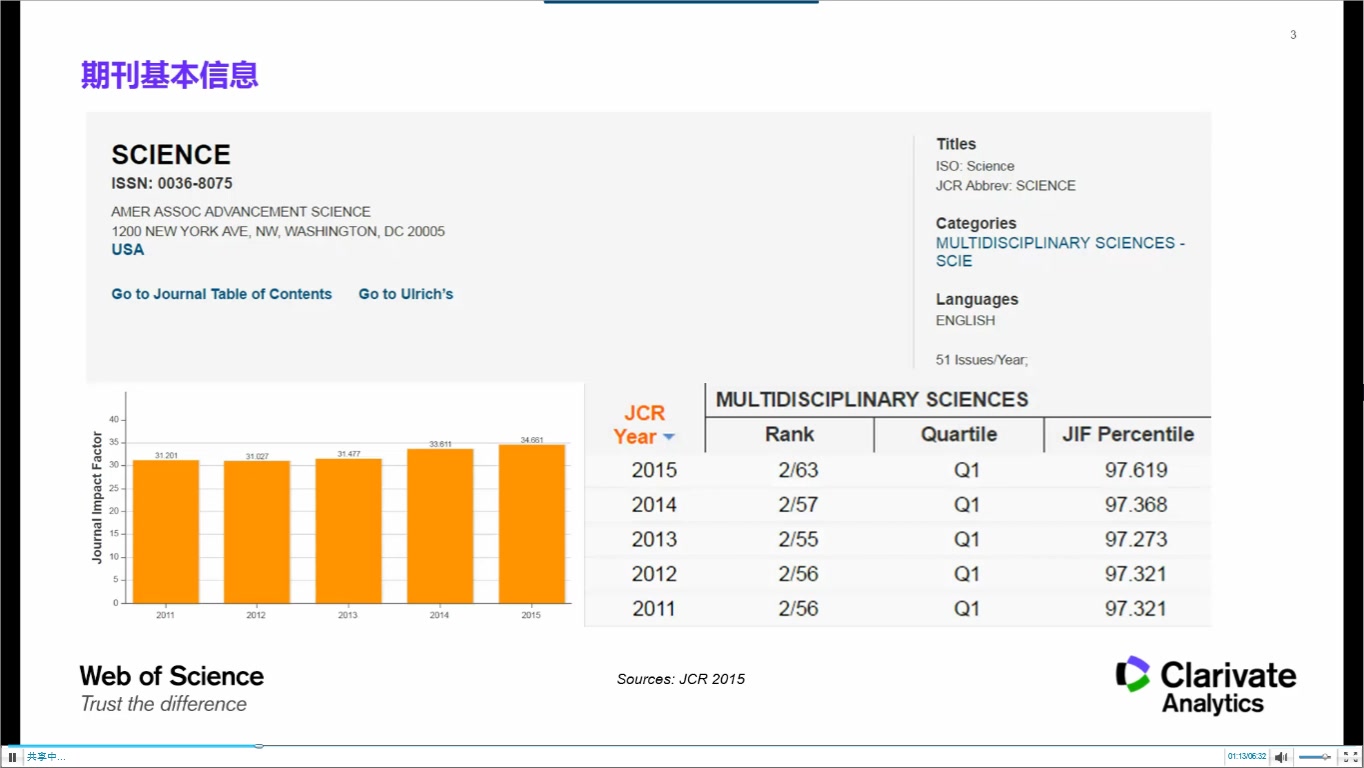Seek on the video progress bar

point(682,746)
